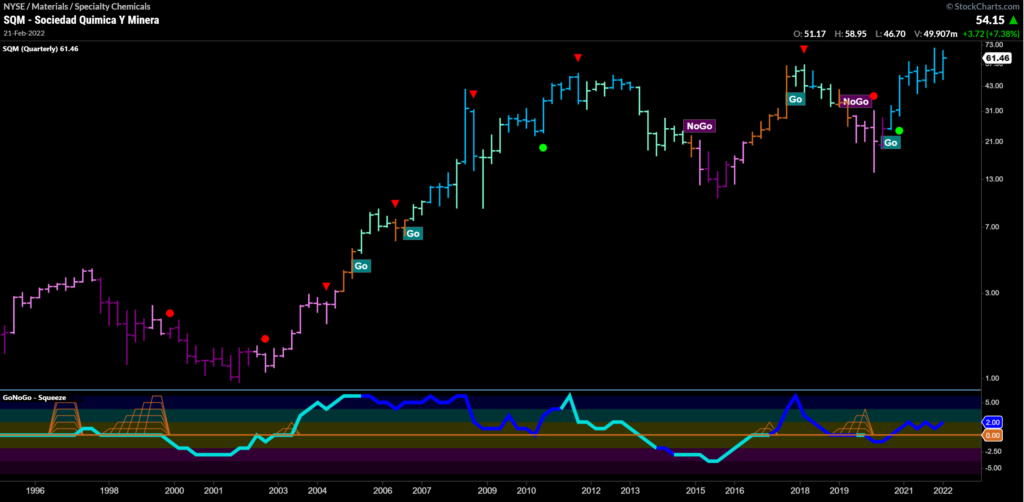Viewport: 1024px width, 502px height.
Task: Click the 21-Feb-2022 date text
Action: pyautogui.click(x=22, y=33)
